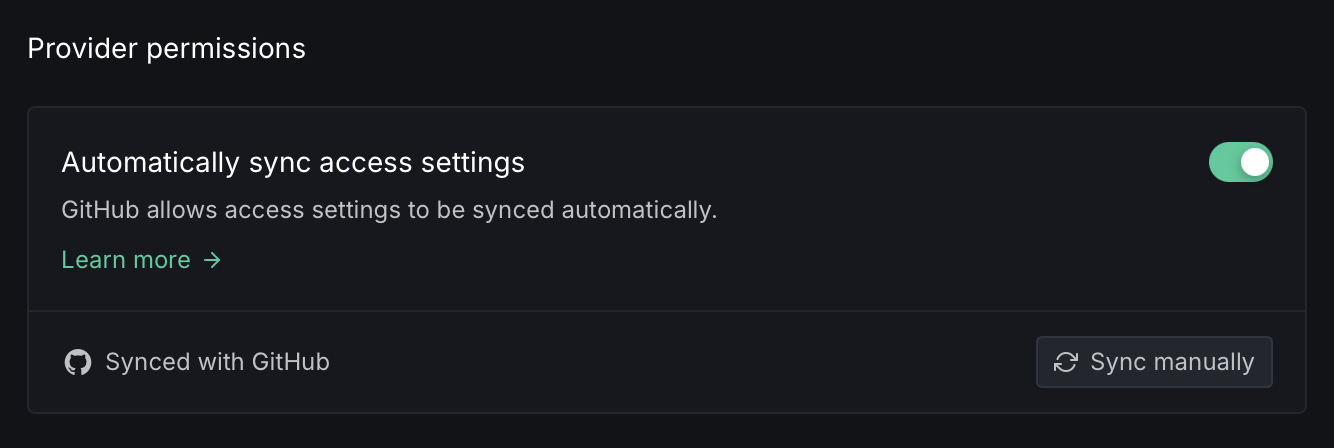Select the Automatically sync access settings title
The width and height of the screenshot is (1334, 448).
[x=293, y=162]
